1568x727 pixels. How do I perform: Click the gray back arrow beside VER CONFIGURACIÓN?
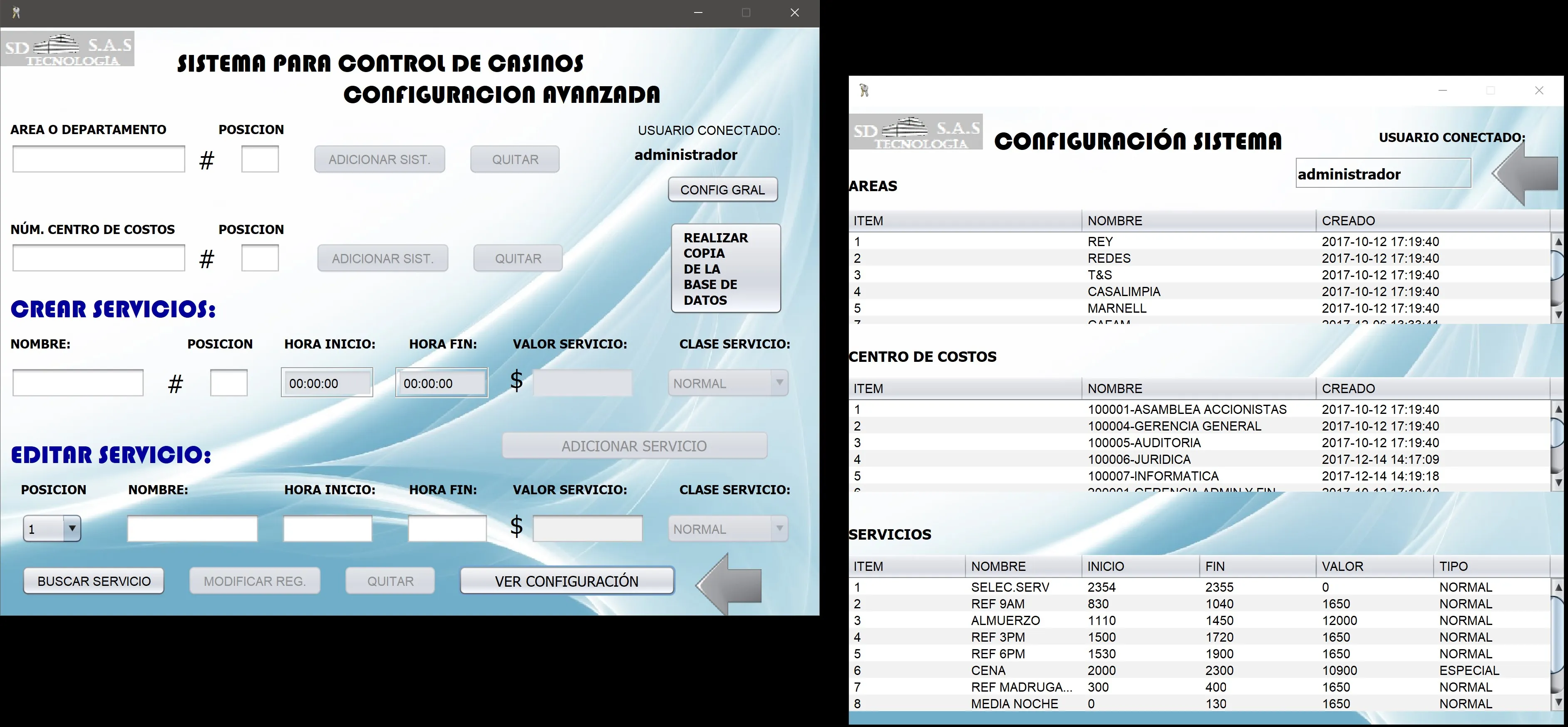[x=729, y=583]
